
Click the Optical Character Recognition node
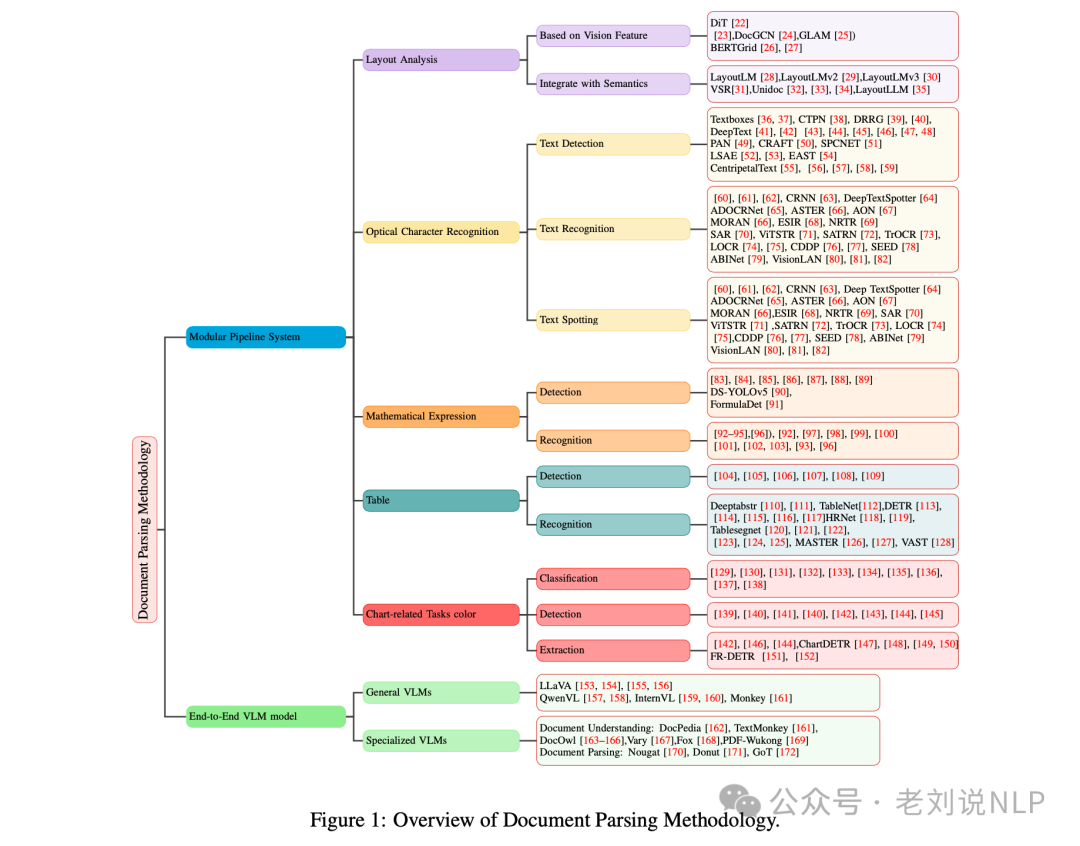[440, 232]
